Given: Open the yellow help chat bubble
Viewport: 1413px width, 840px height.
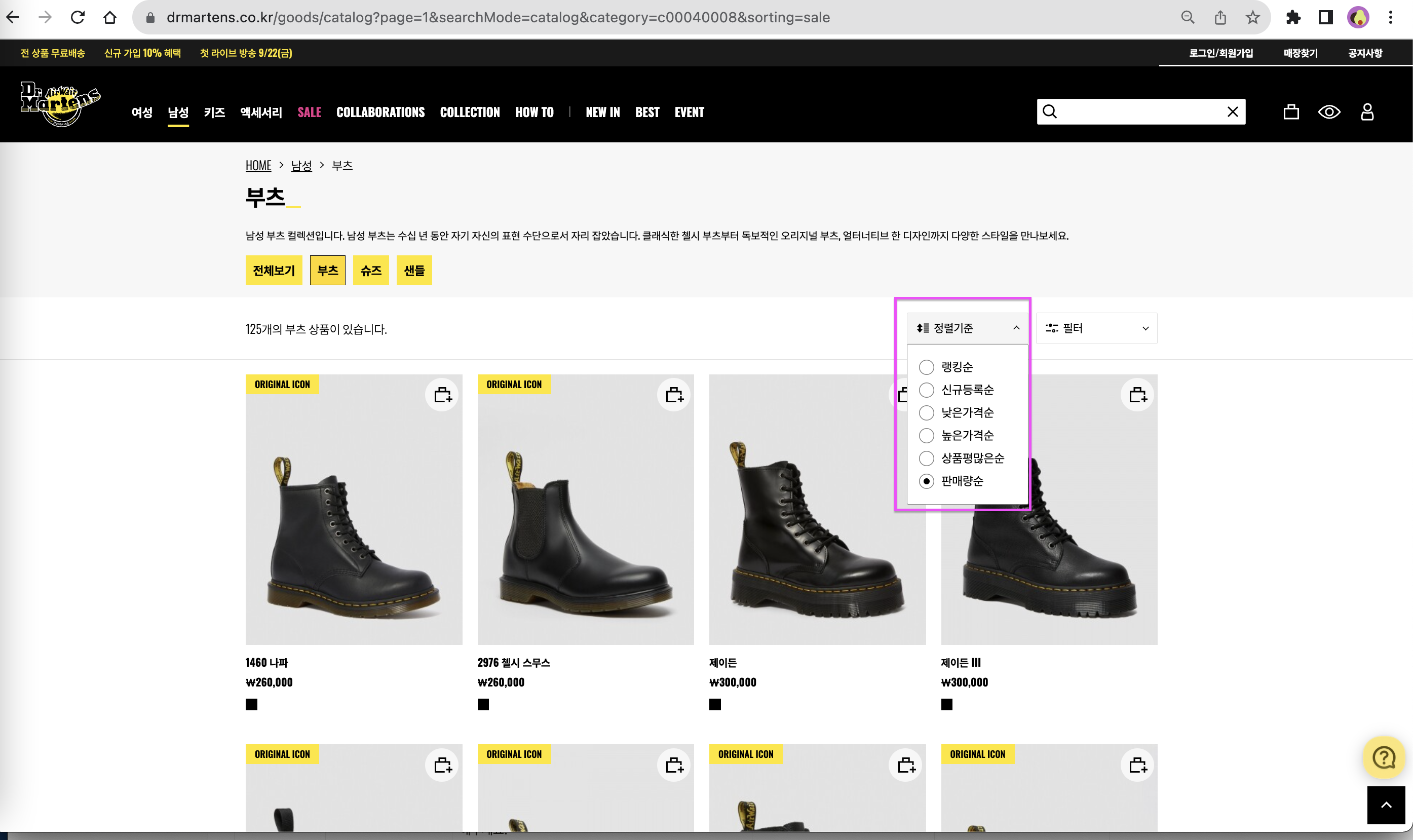Looking at the screenshot, I should (x=1384, y=757).
